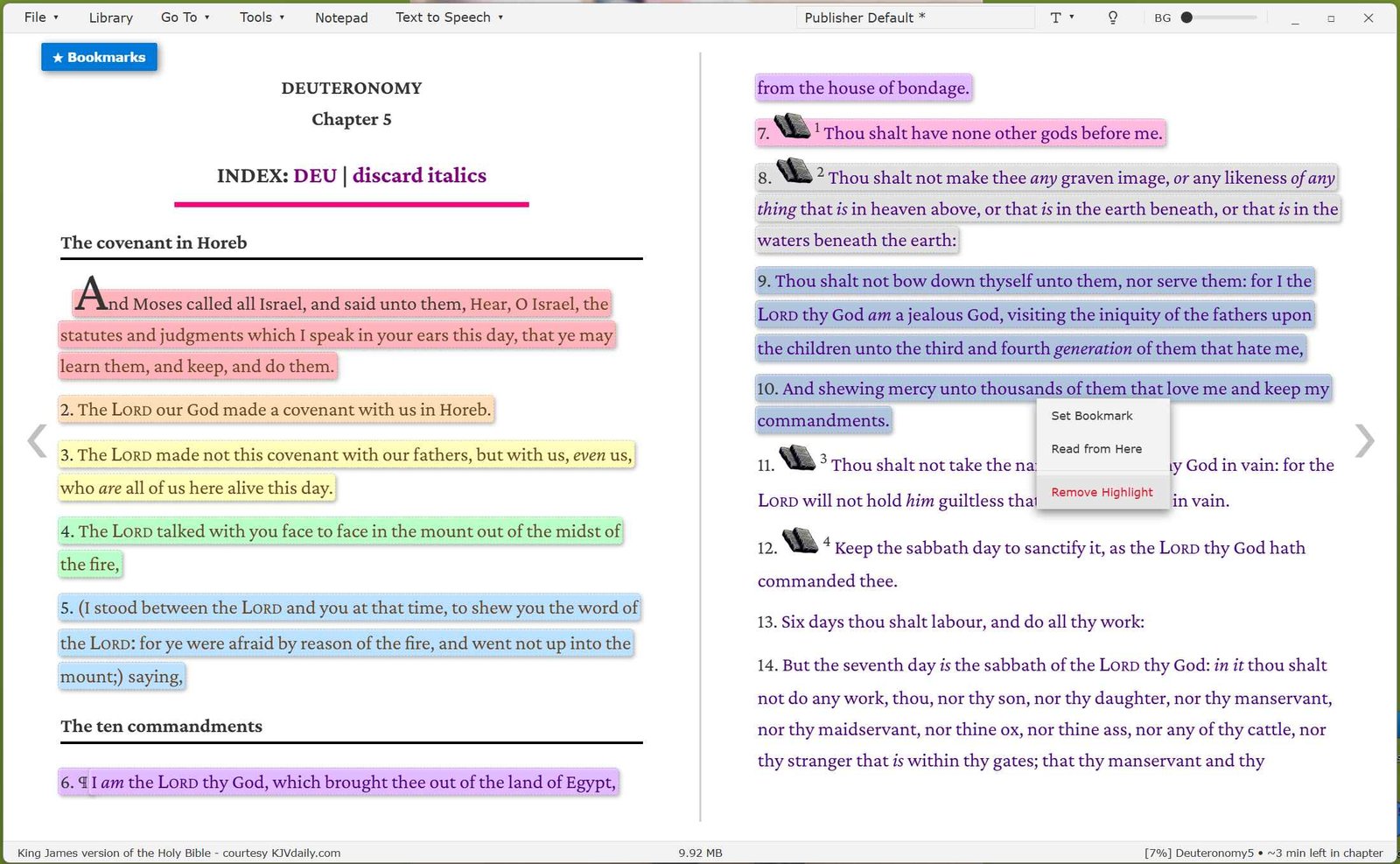
Task: Click the discard italics link
Action: 419,175
